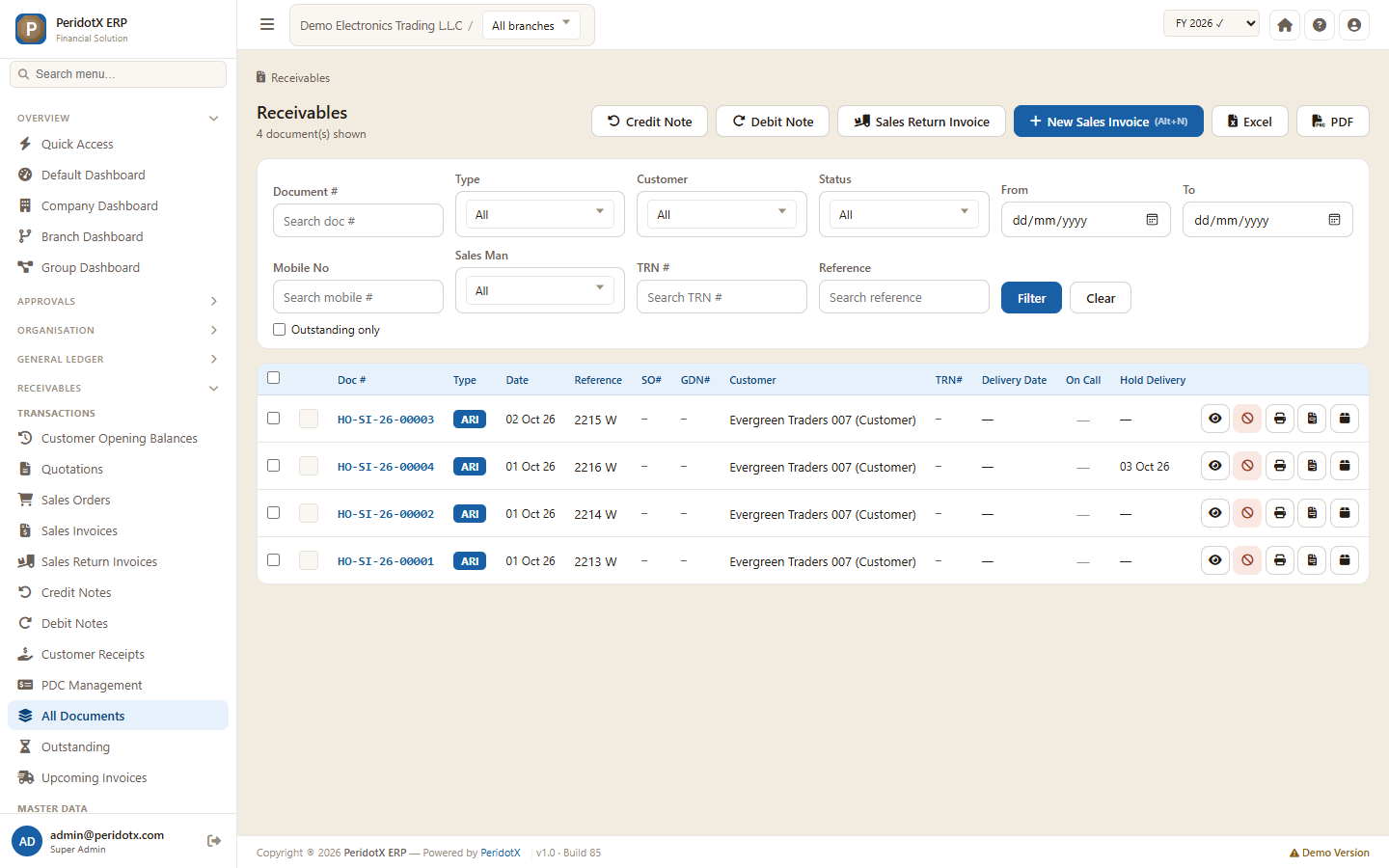Go to home via the house icon
Screen dimensions: 1389x868
coord(1285,25)
